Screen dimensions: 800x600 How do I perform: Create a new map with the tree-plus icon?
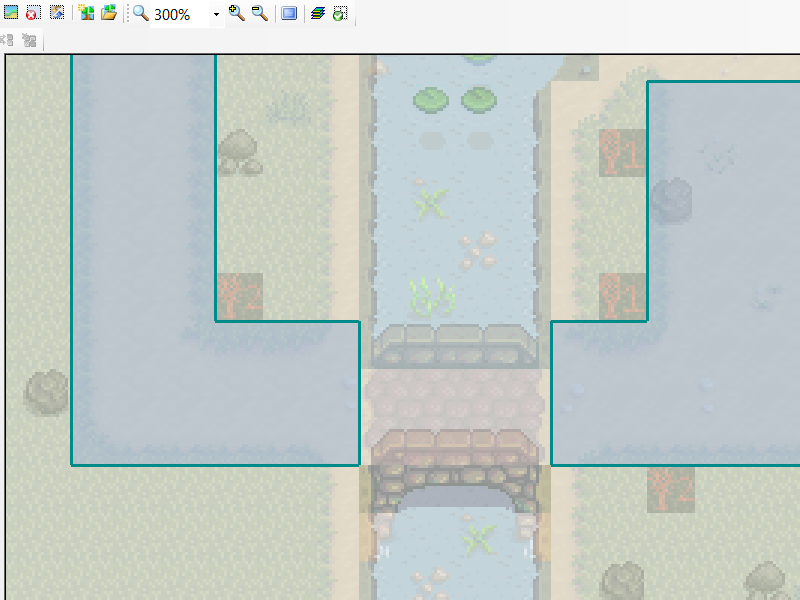click(86, 14)
